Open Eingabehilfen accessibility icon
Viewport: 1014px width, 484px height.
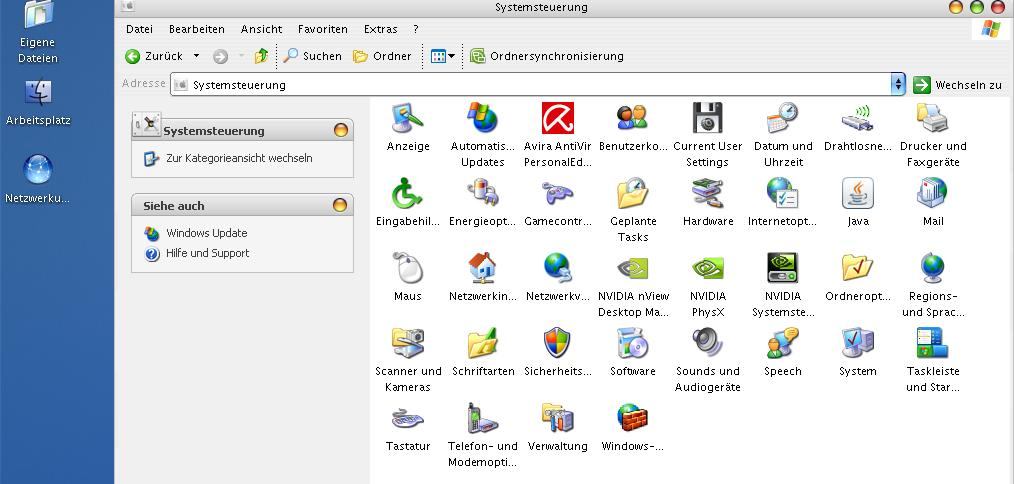[408, 193]
